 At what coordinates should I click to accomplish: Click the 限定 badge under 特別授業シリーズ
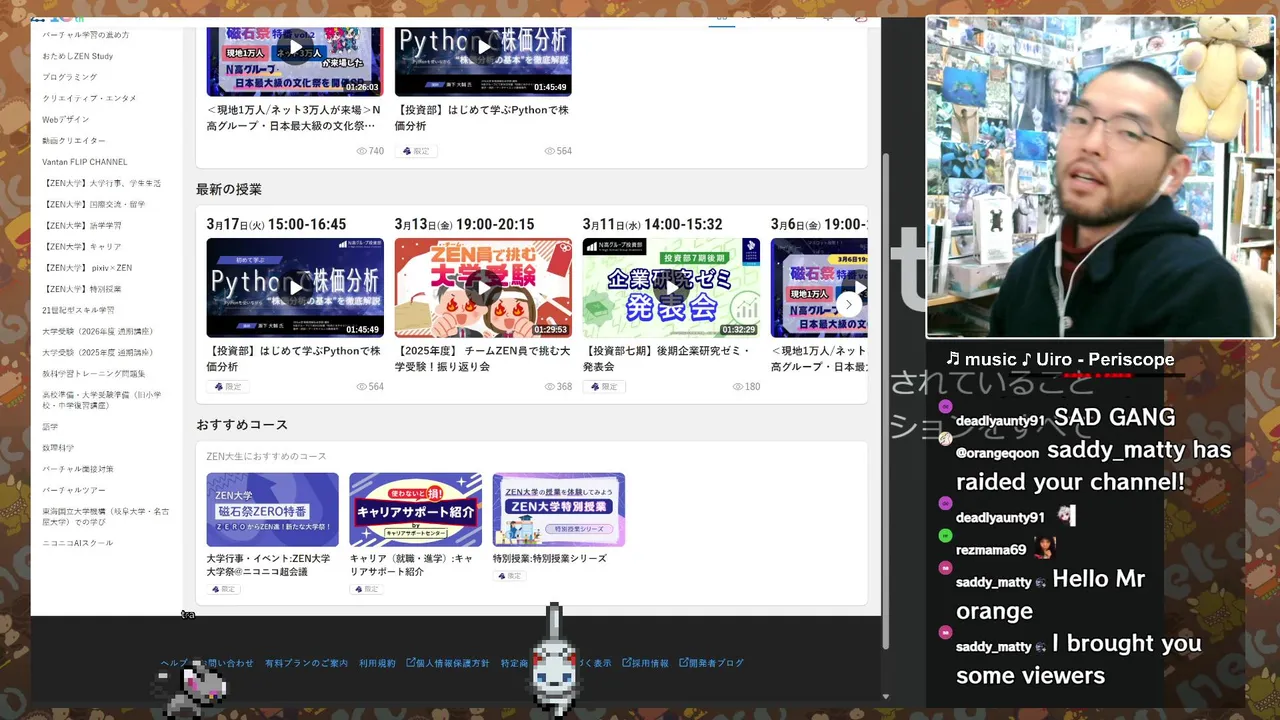(x=509, y=576)
